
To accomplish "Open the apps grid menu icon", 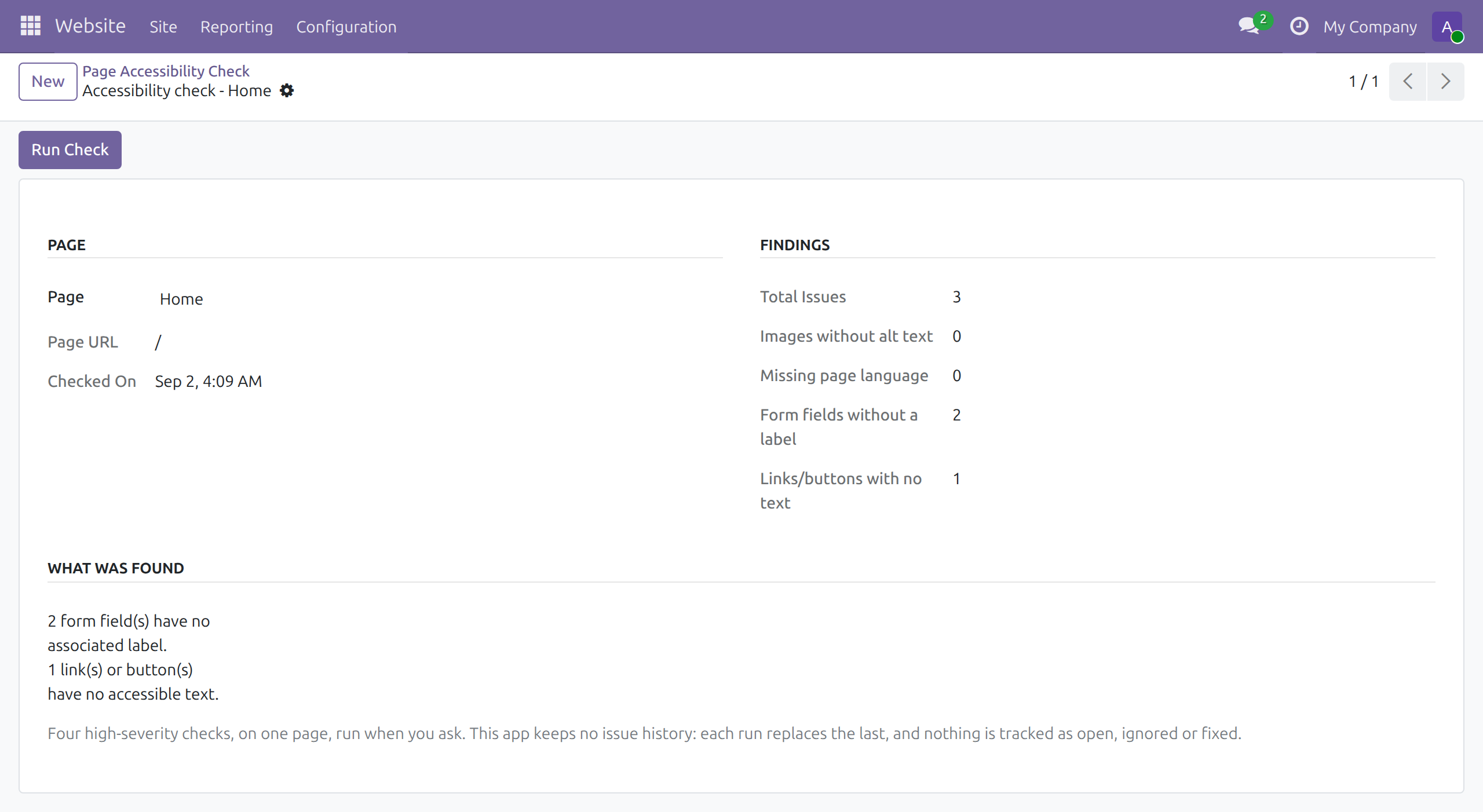I will (x=30, y=26).
